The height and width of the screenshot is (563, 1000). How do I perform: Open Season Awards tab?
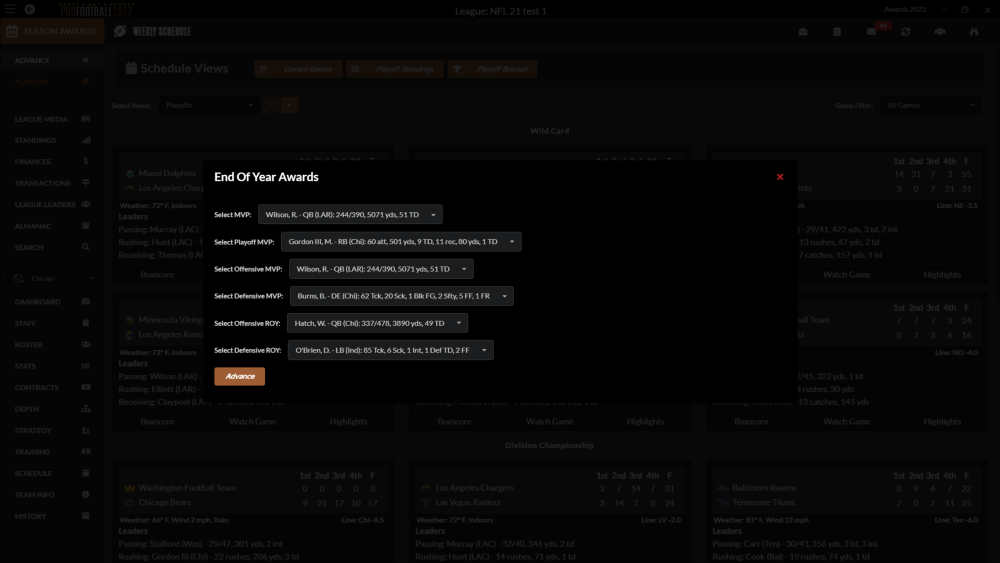click(x=50, y=31)
